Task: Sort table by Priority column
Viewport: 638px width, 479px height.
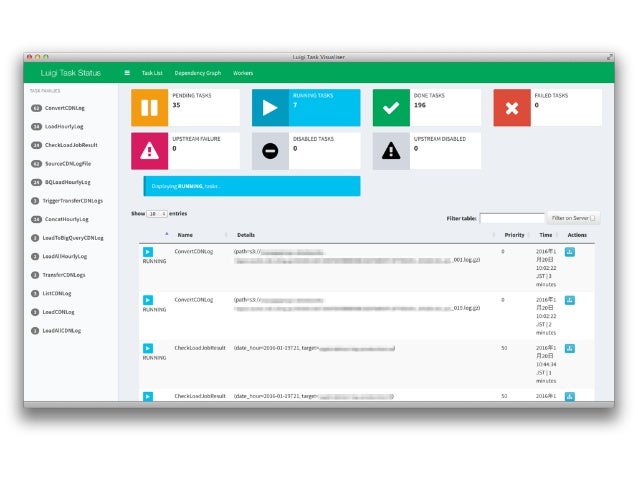Action: (x=514, y=235)
